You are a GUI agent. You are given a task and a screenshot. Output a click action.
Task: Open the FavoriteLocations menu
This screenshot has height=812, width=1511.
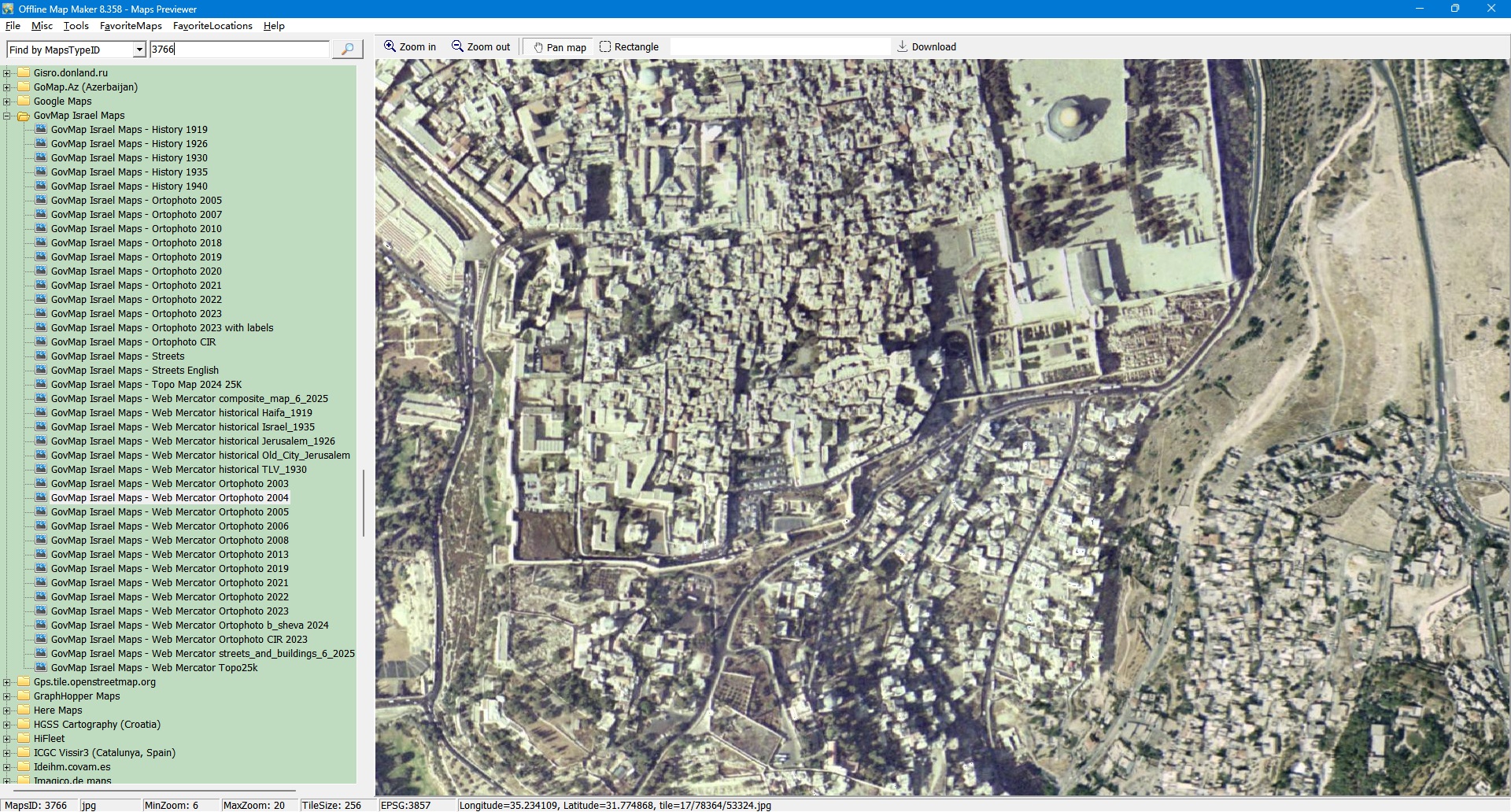212,26
